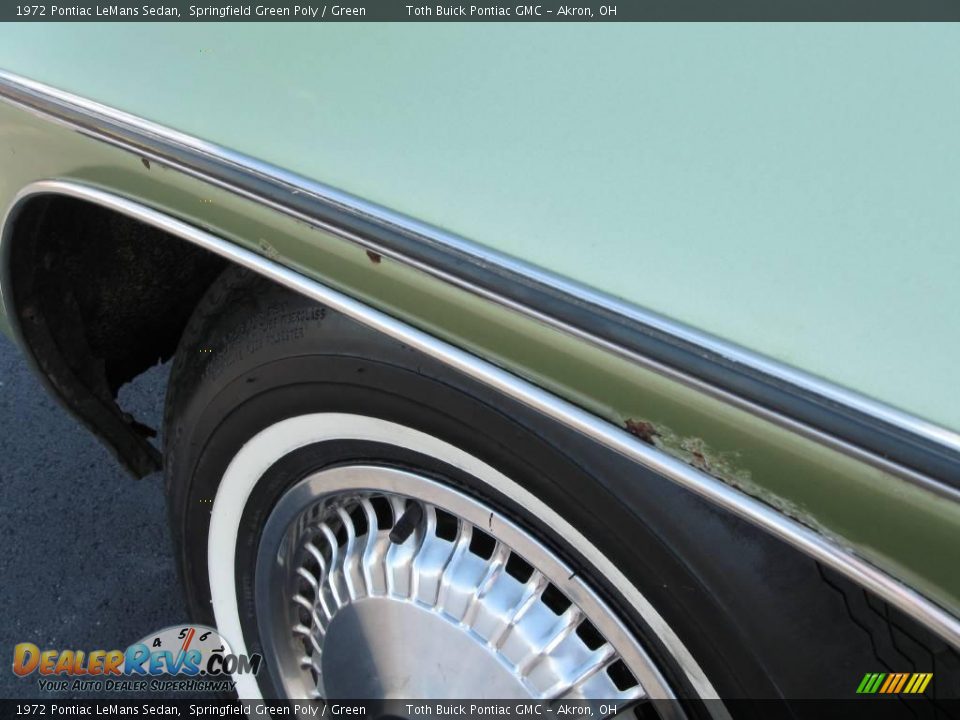
Task: Click 'Toth Buick Pontiac GMC' in the bottom caption
Action: tap(473, 710)
